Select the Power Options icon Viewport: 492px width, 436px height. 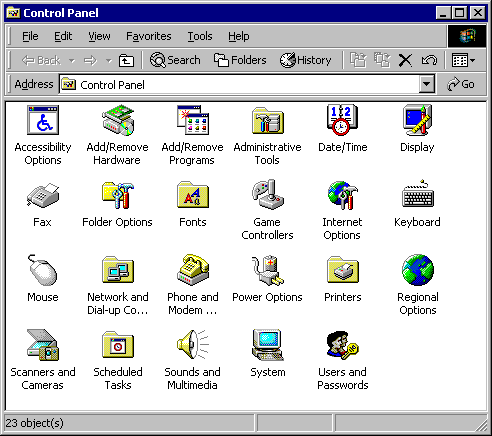268,270
